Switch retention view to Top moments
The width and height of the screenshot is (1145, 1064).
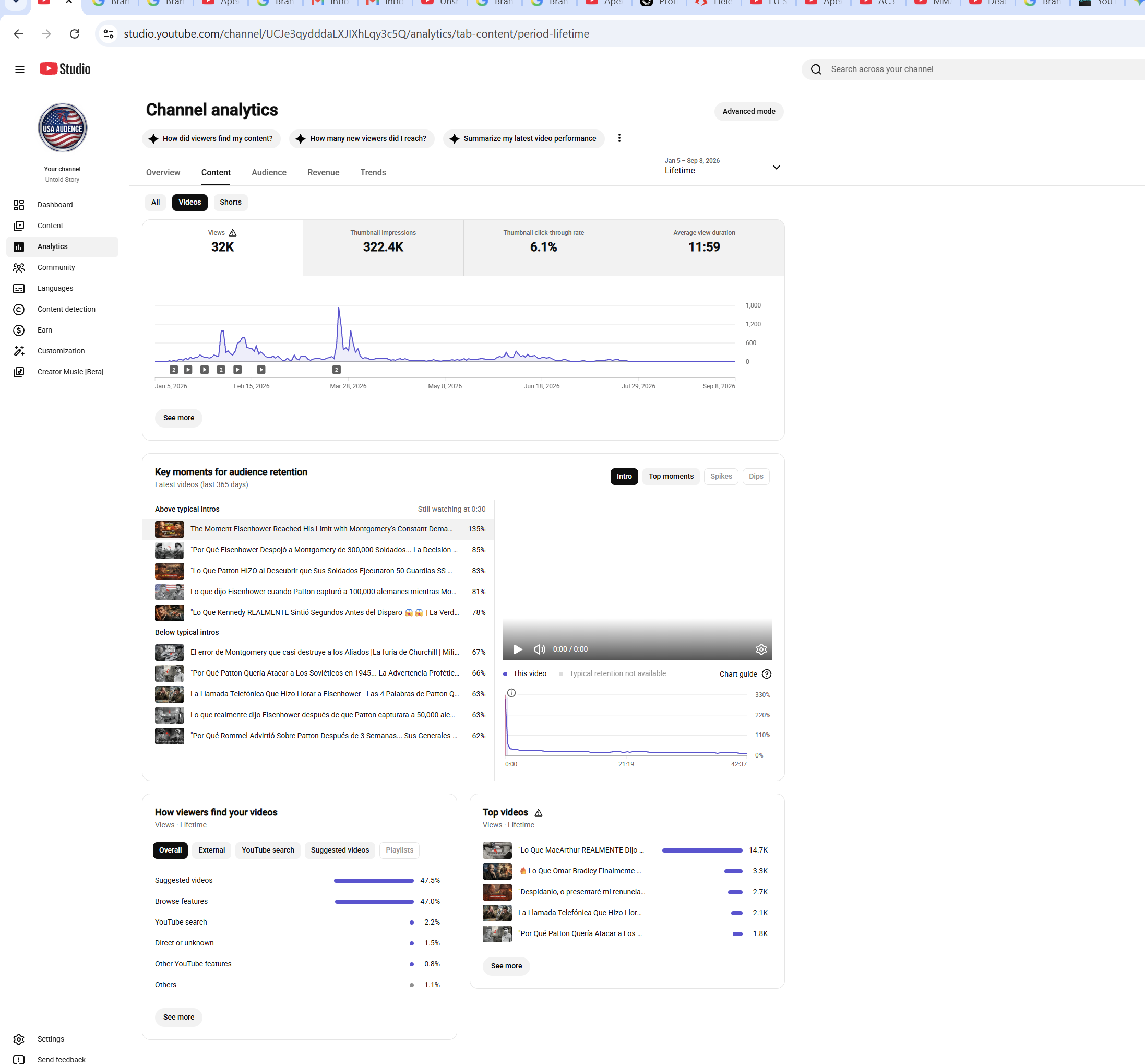pos(671,477)
